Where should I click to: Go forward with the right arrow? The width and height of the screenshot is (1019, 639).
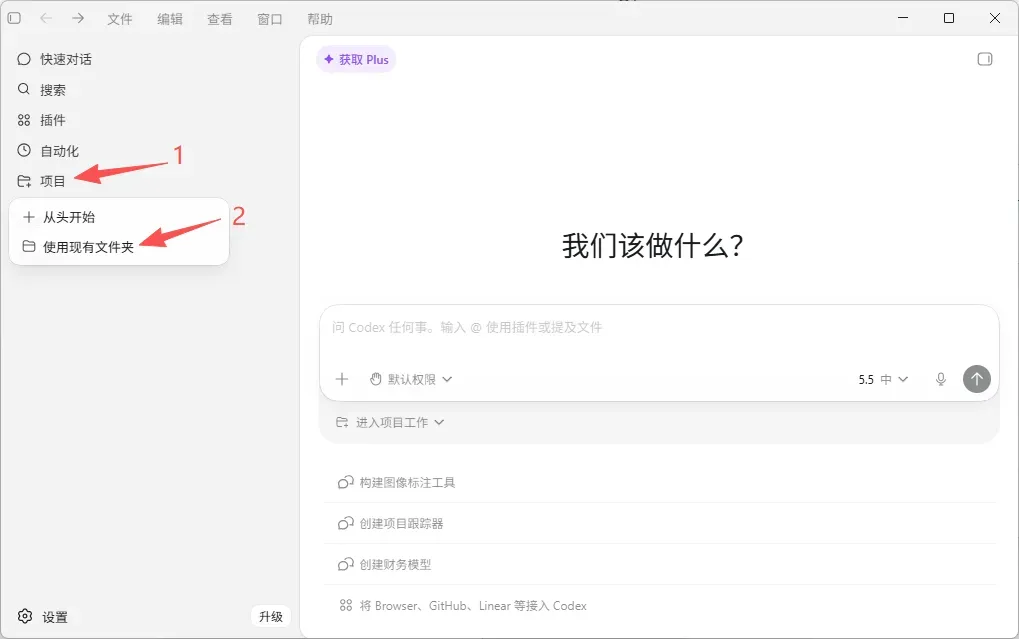pos(78,18)
